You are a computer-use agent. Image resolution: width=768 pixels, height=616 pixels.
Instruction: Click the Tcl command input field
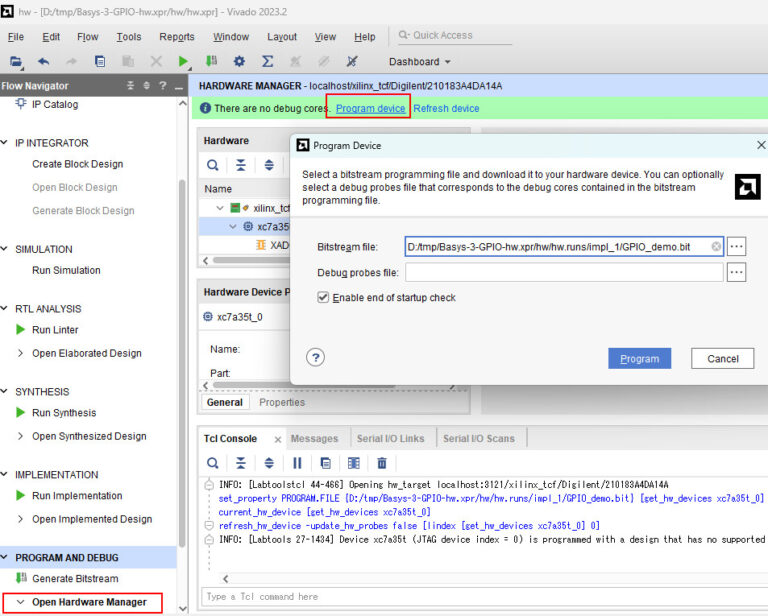480,597
